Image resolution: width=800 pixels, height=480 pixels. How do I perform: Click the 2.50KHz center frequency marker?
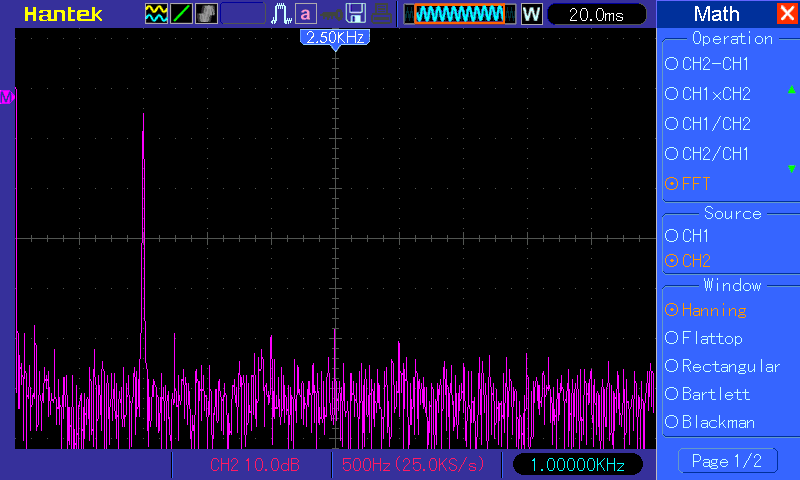(x=335, y=38)
